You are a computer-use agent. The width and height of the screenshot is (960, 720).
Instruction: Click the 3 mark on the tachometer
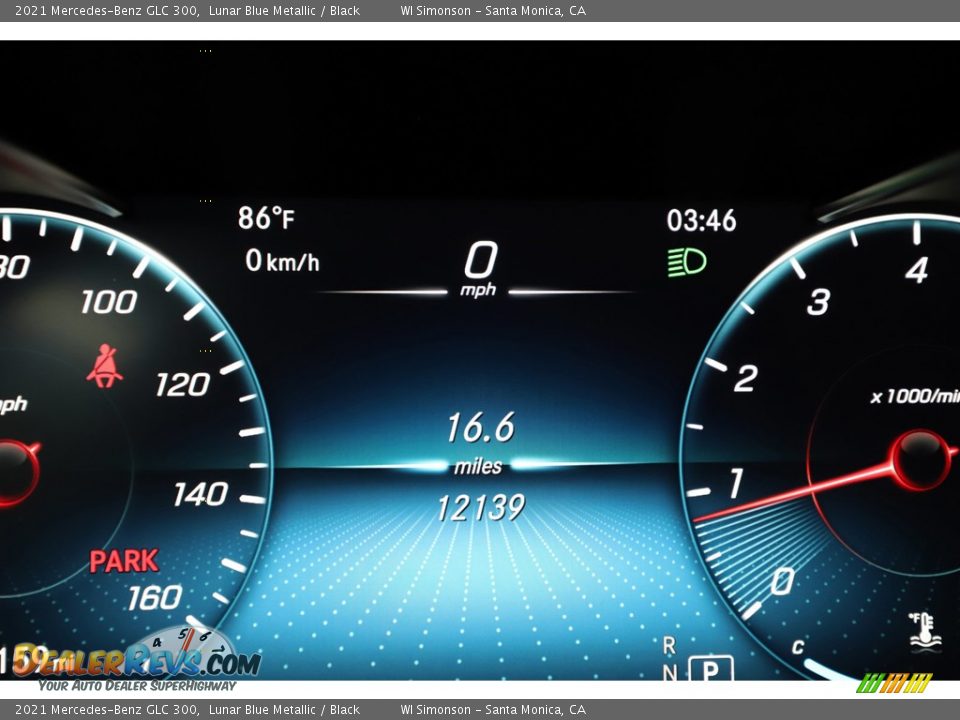(818, 302)
